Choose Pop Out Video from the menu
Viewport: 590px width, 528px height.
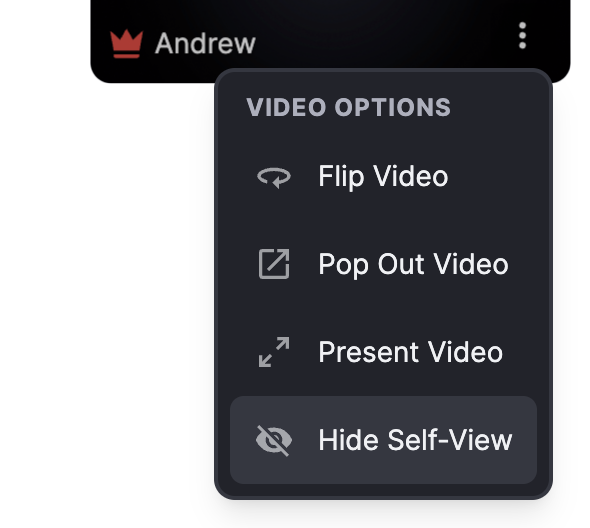(383, 264)
